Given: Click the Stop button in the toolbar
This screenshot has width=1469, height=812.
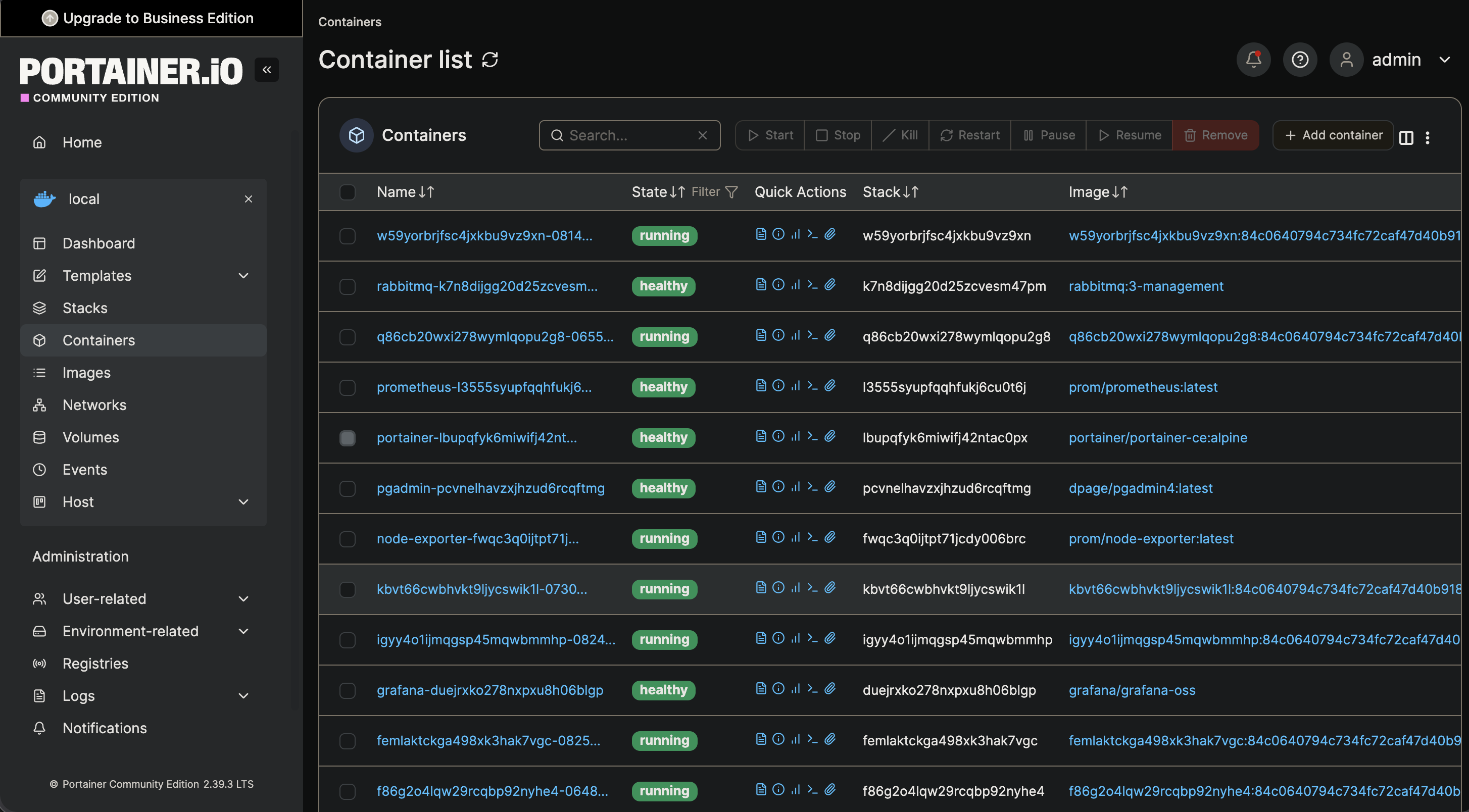Looking at the screenshot, I should (x=837, y=135).
